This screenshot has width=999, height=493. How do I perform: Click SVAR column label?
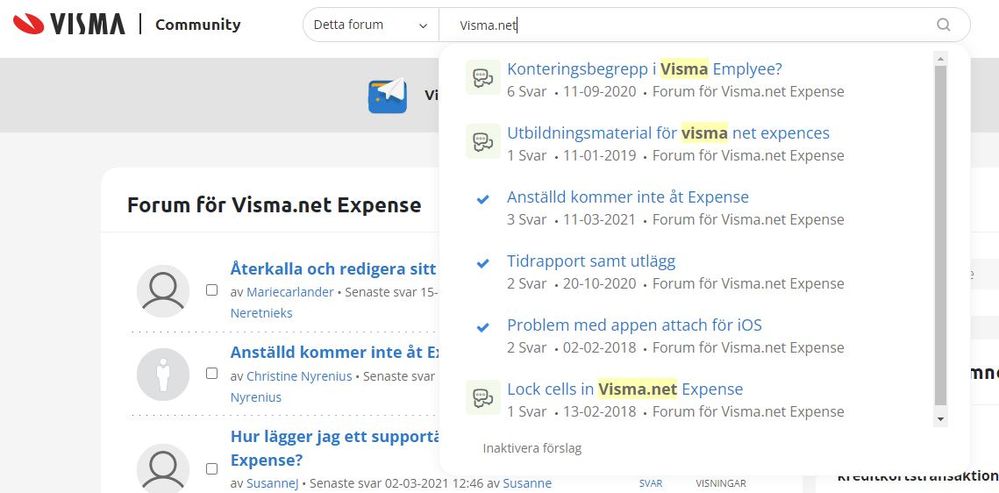(x=650, y=483)
